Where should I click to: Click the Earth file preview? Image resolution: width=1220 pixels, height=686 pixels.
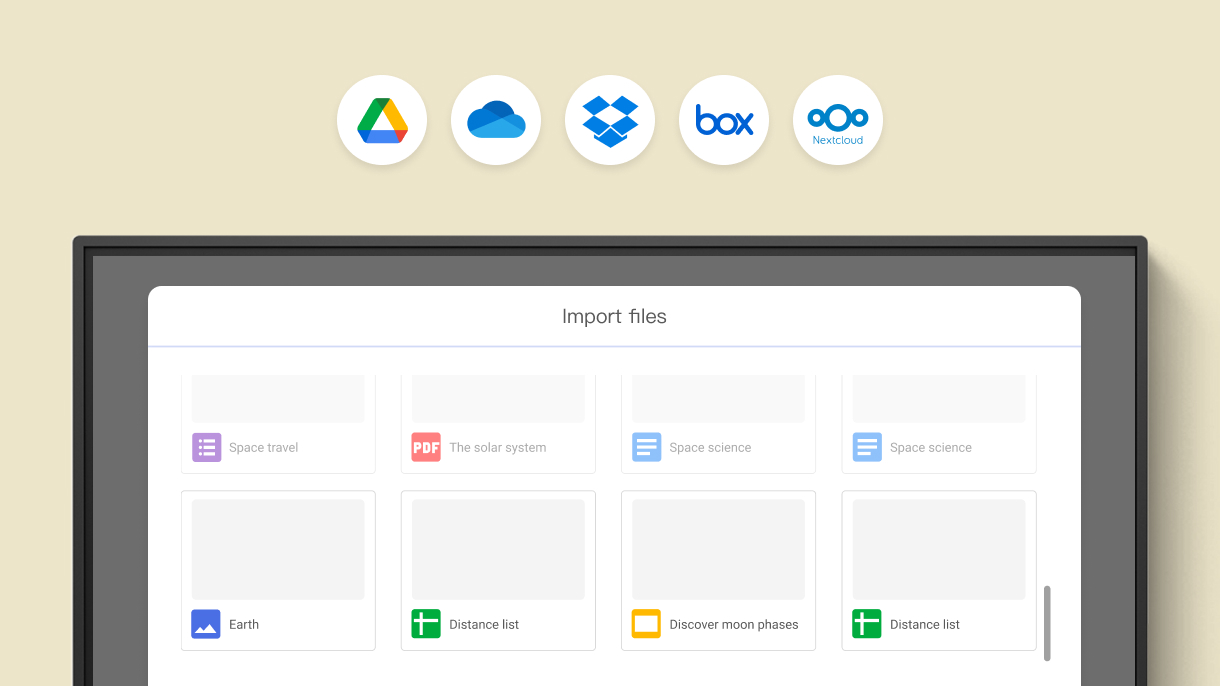(x=277, y=548)
